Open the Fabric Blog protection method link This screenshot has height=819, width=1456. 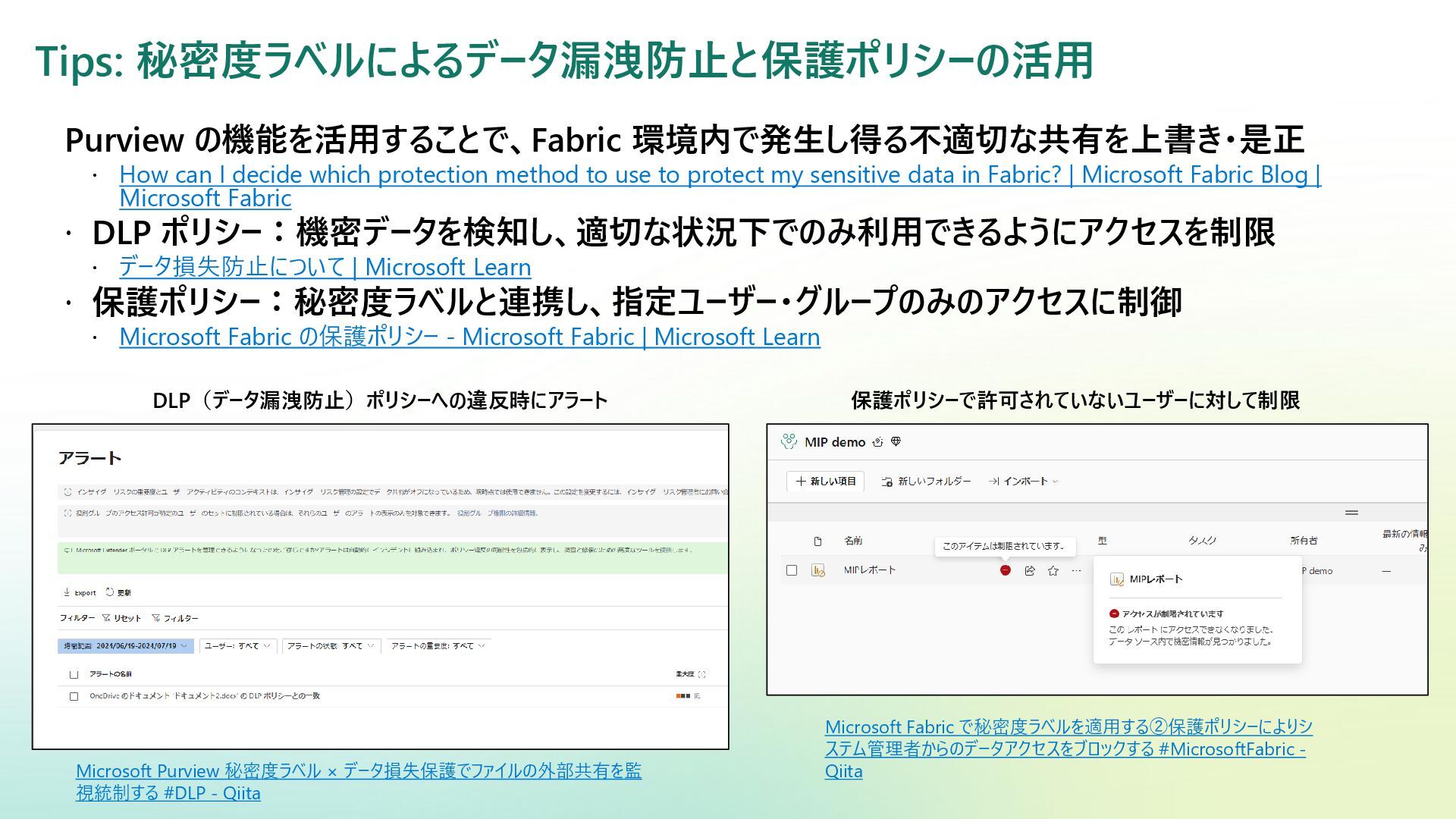pyautogui.click(x=720, y=186)
